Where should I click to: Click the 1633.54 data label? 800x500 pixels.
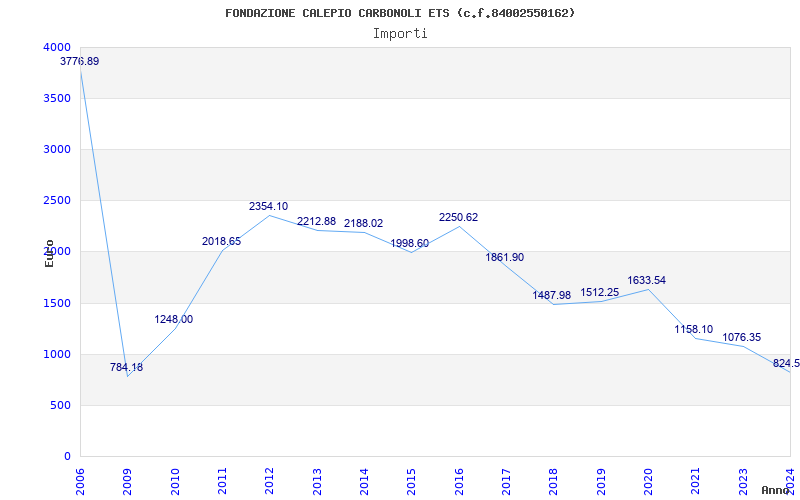(x=646, y=281)
